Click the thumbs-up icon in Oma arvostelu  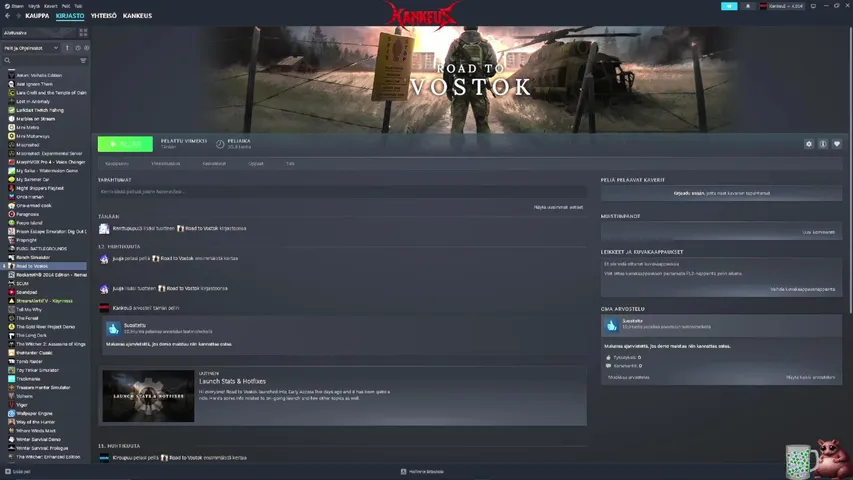point(611,325)
